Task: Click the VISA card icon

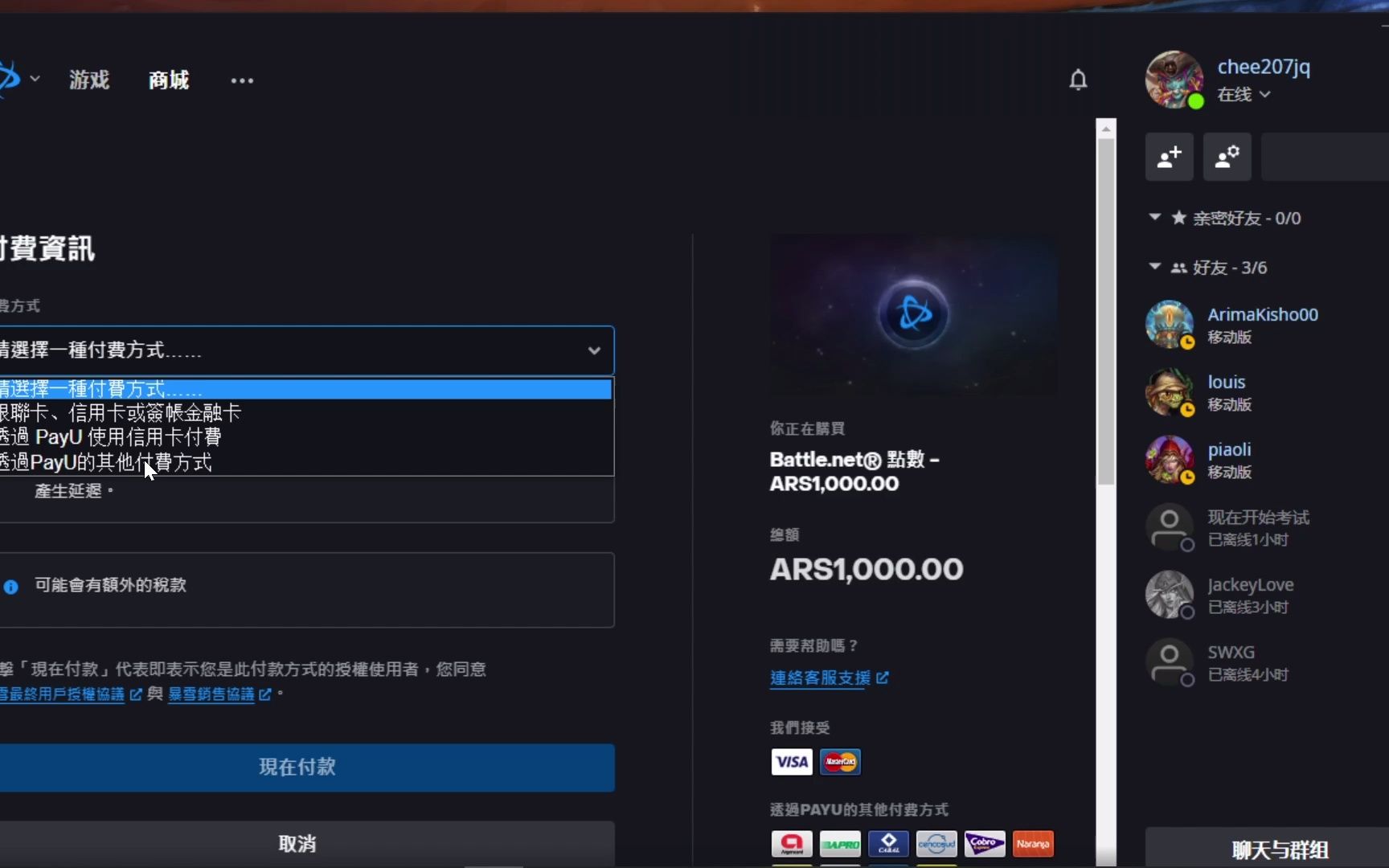Action: click(x=792, y=762)
